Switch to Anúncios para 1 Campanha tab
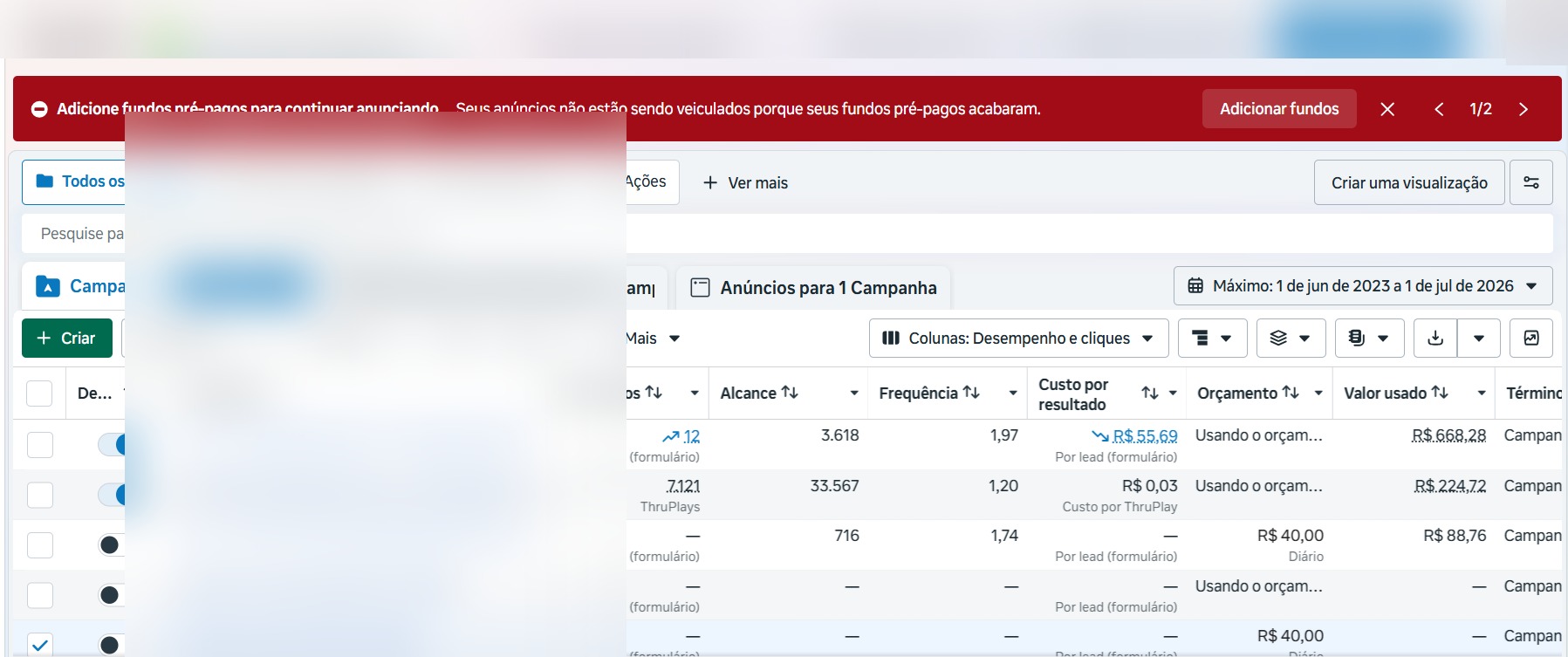 [x=813, y=288]
